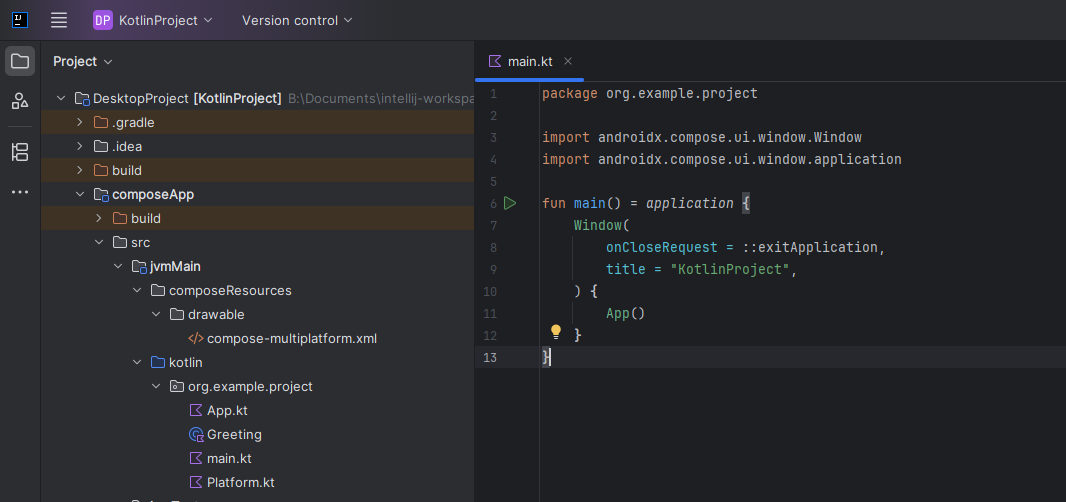The height and width of the screenshot is (502, 1066).
Task: Click the "KotlinProject" title string
Action: (729, 269)
